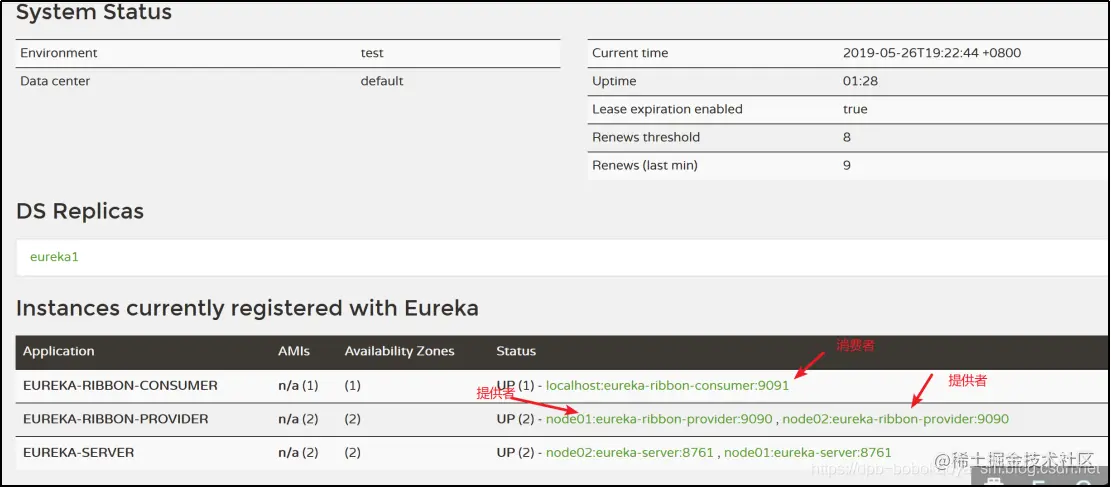Image resolution: width=1111 pixels, height=487 pixels.
Task: Select the Renews threshold label
Action: pos(646,137)
